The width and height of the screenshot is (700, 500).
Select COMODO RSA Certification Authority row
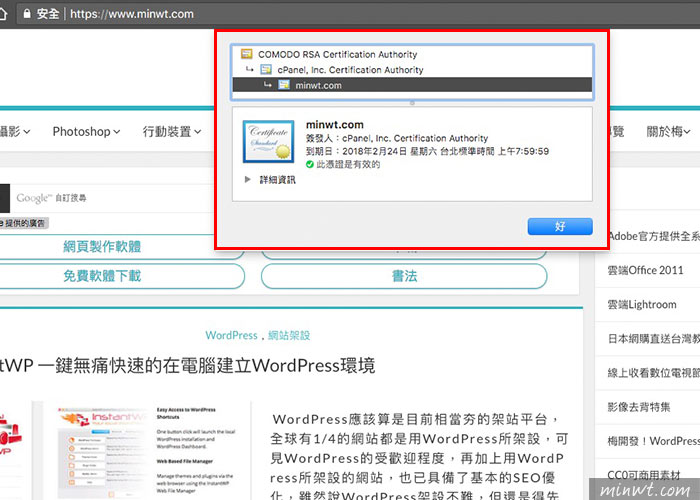point(412,54)
